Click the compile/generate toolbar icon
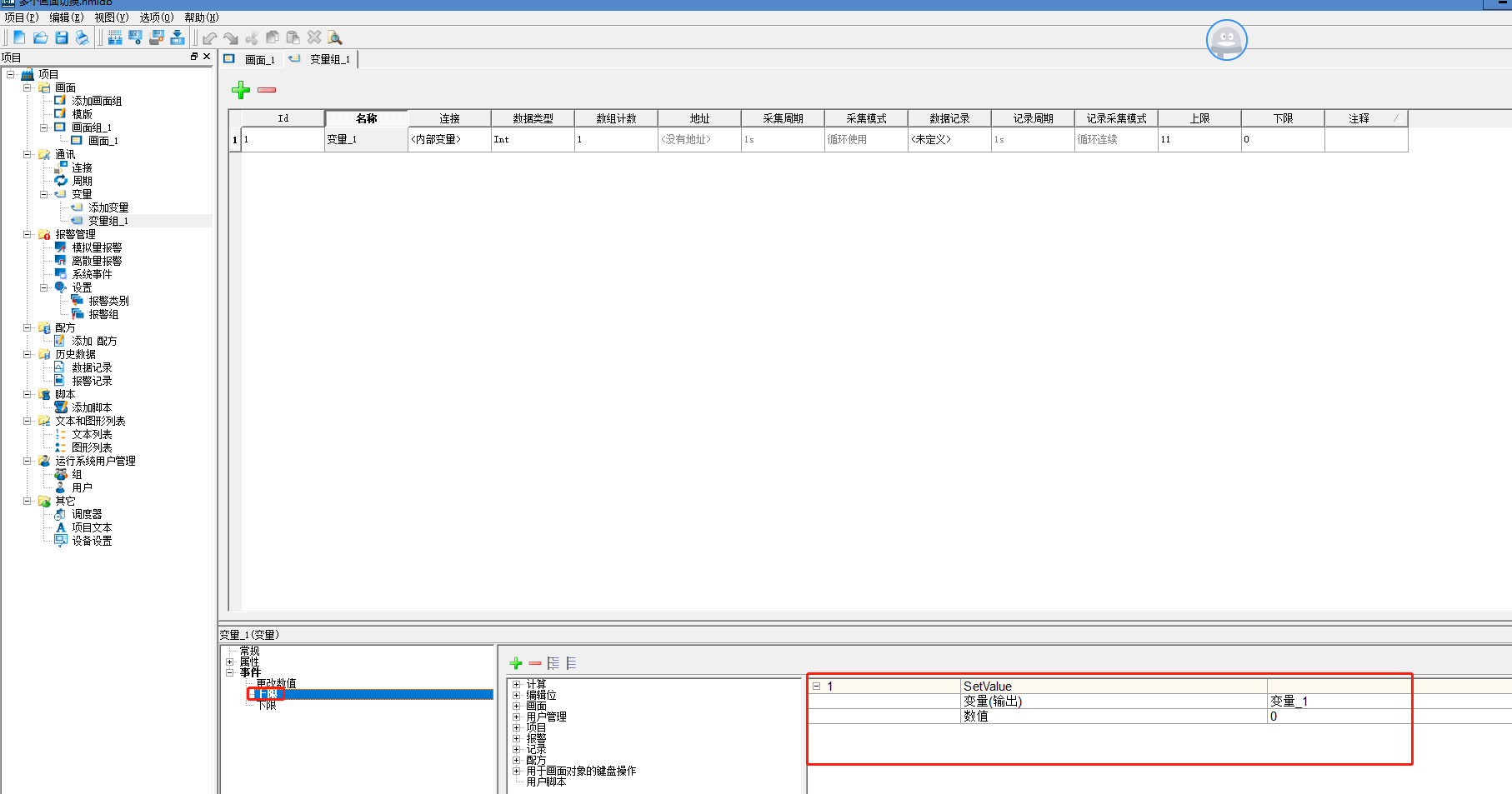 tap(115, 37)
